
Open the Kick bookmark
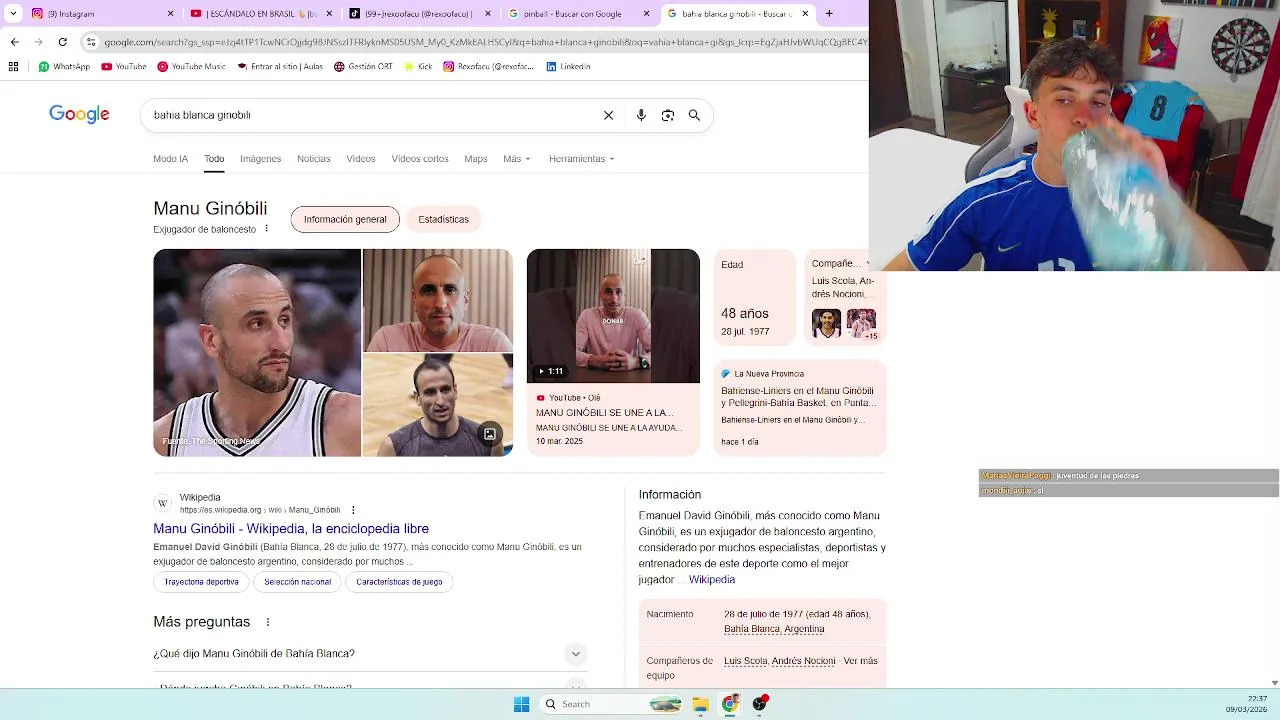(x=418, y=67)
